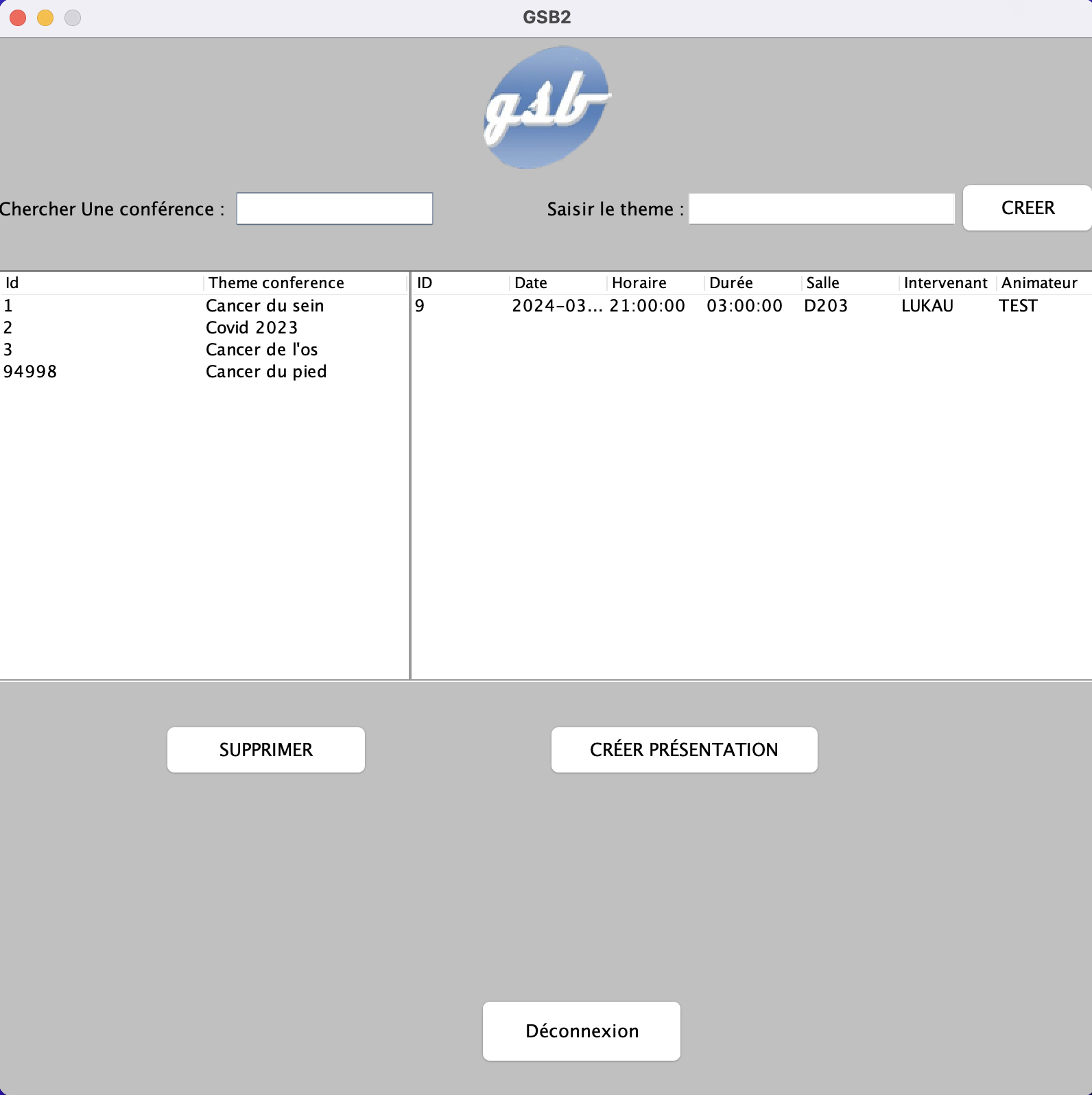The width and height of the screenshot is (1092, 1095).
Task: Click the Animateur column header
Action: pyautogui.click(x=1043, y=283)
